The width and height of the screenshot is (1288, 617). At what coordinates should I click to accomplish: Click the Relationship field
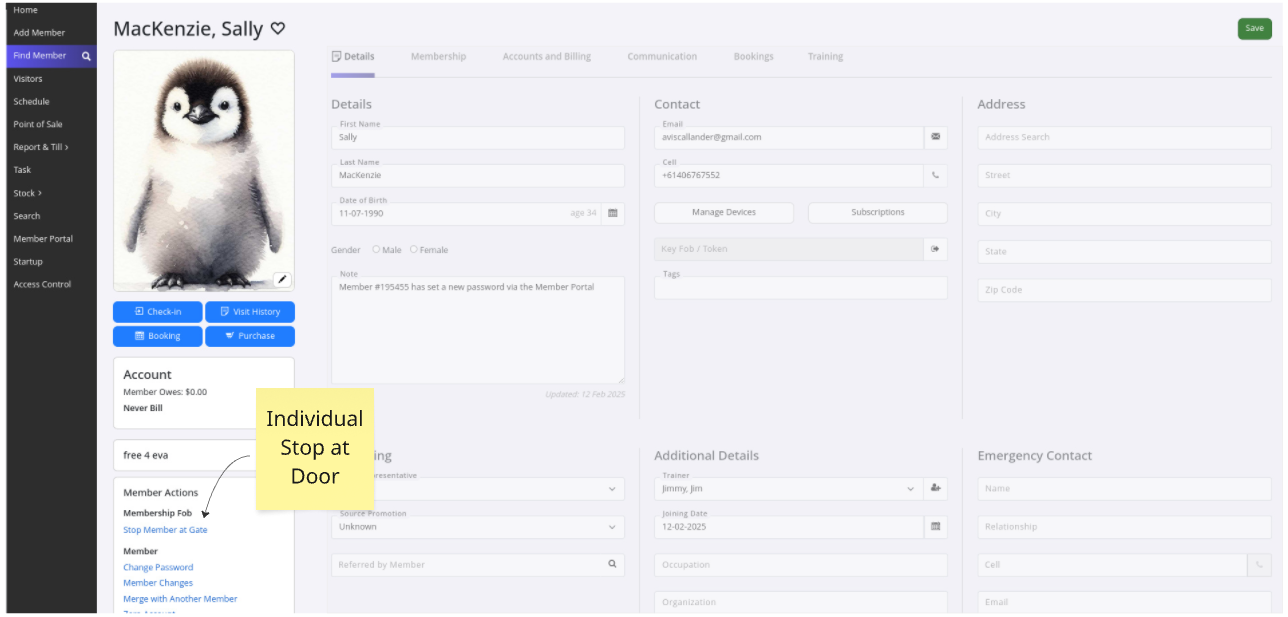(x=1125, y=527)
